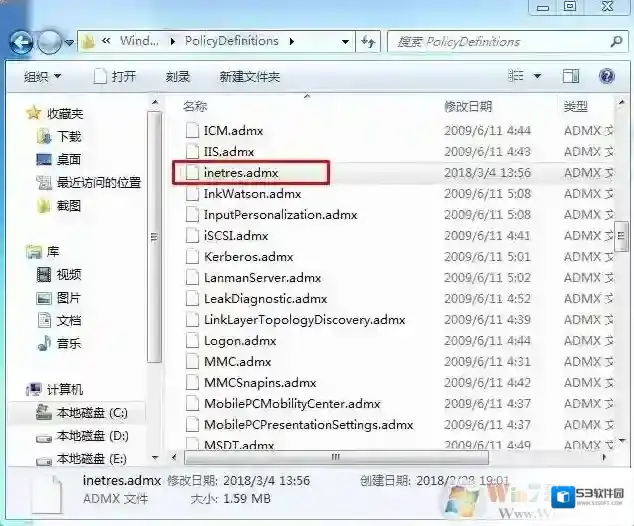
Task: Click the Refresh button beside address bar
Action: [x=369, y=42]
